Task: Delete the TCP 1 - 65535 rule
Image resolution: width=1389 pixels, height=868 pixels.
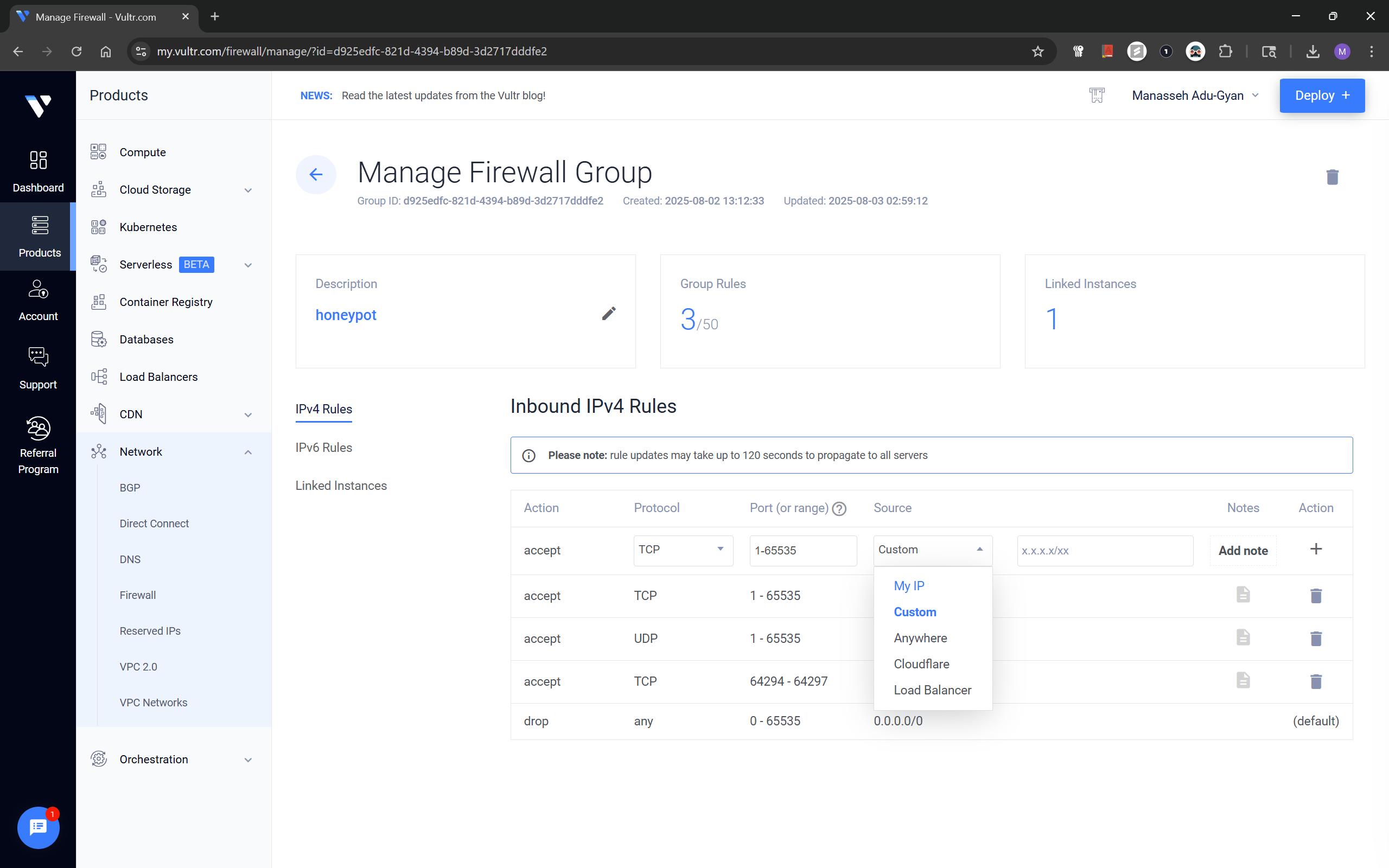Action: click(x=1316, y=595)
